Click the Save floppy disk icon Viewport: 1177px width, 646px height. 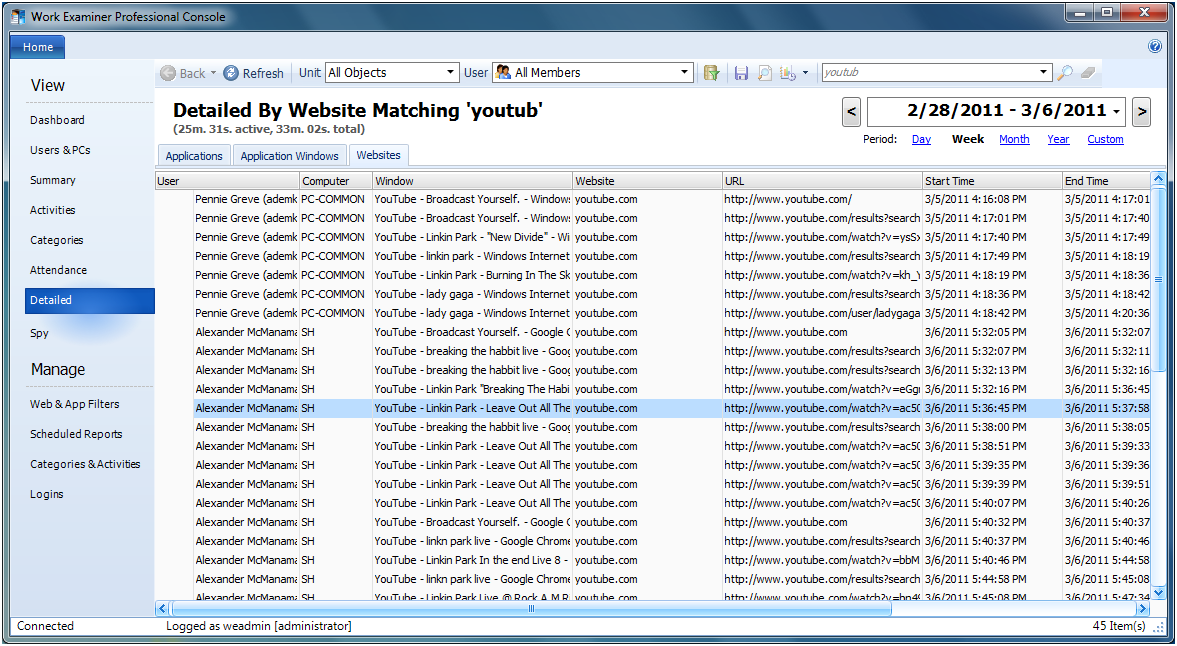click(x=741, y=73)
